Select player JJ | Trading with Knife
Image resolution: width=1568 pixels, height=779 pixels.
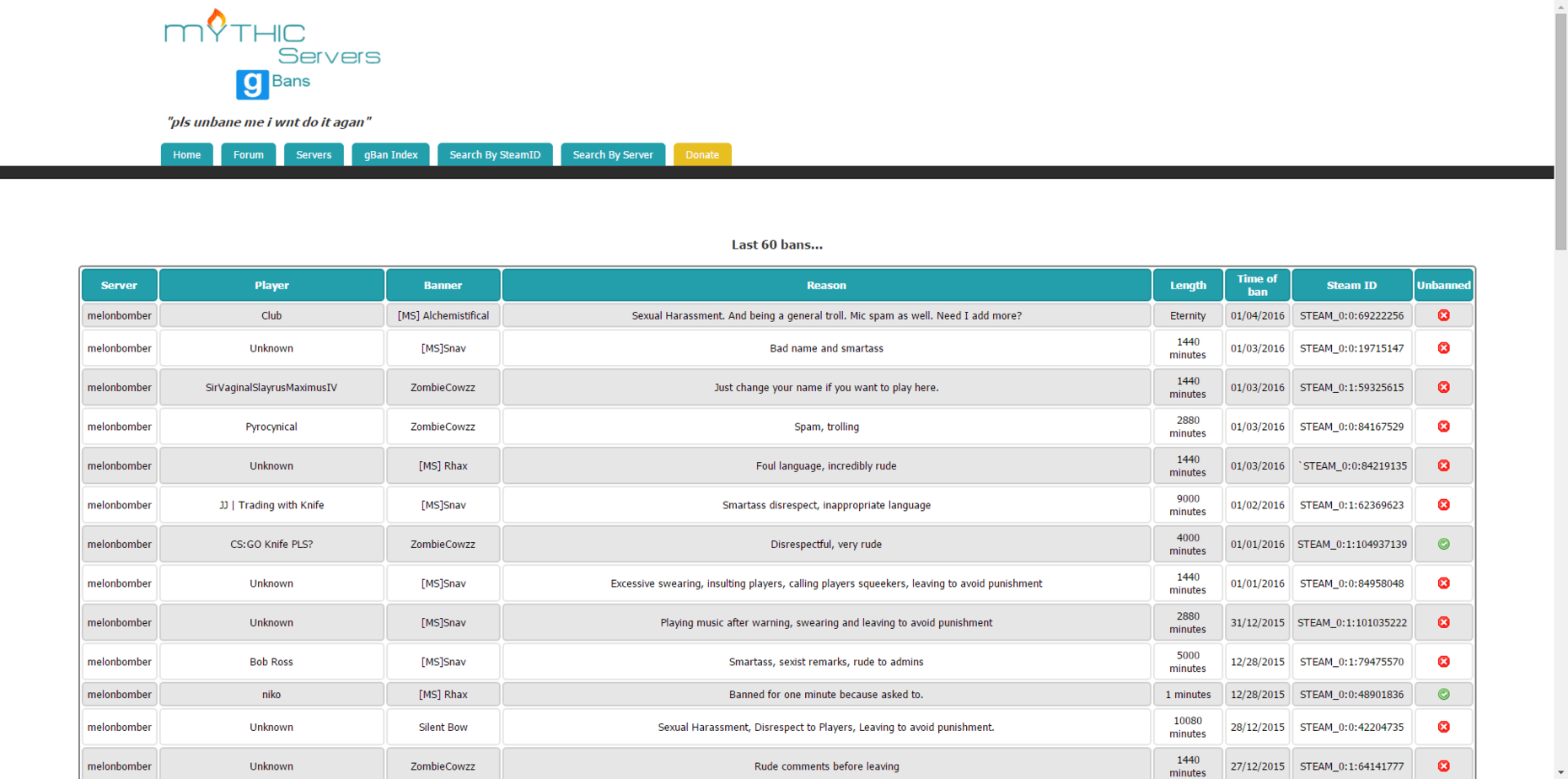point(271,505)
